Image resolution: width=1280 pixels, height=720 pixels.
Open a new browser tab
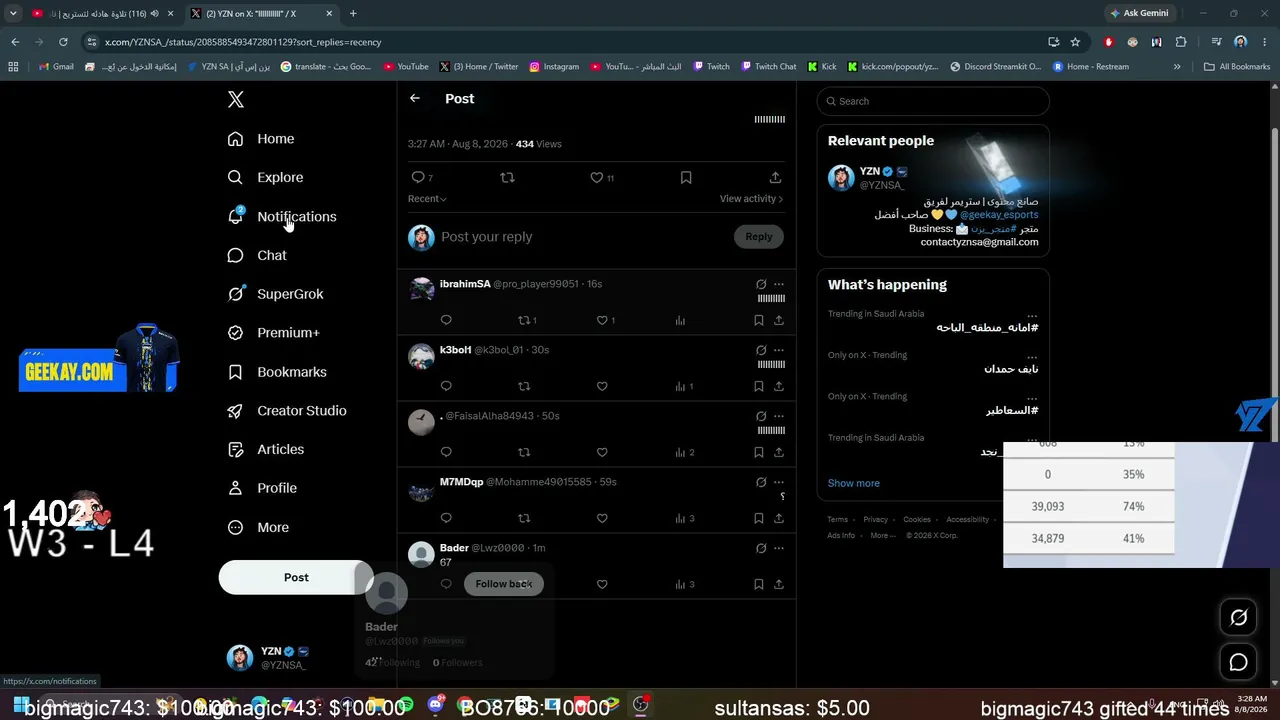[x=353, y=13]
